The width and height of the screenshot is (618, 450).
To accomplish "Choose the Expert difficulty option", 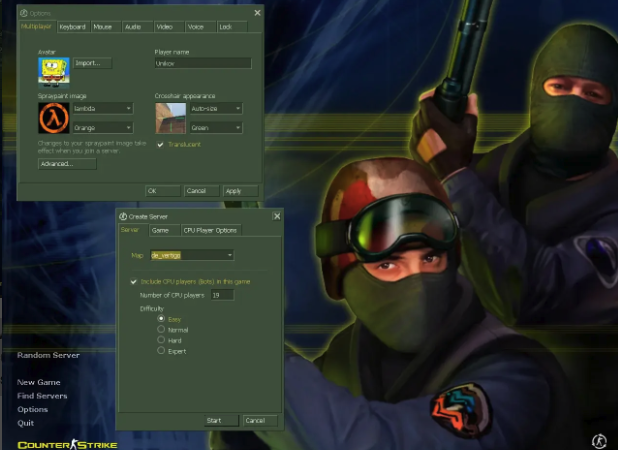I will pos(161,351).
